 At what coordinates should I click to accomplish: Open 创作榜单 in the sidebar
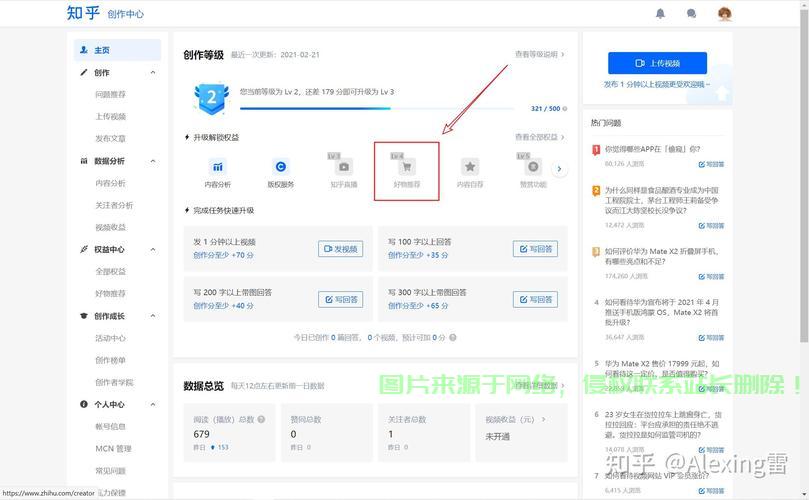click(x=110, y=360)
